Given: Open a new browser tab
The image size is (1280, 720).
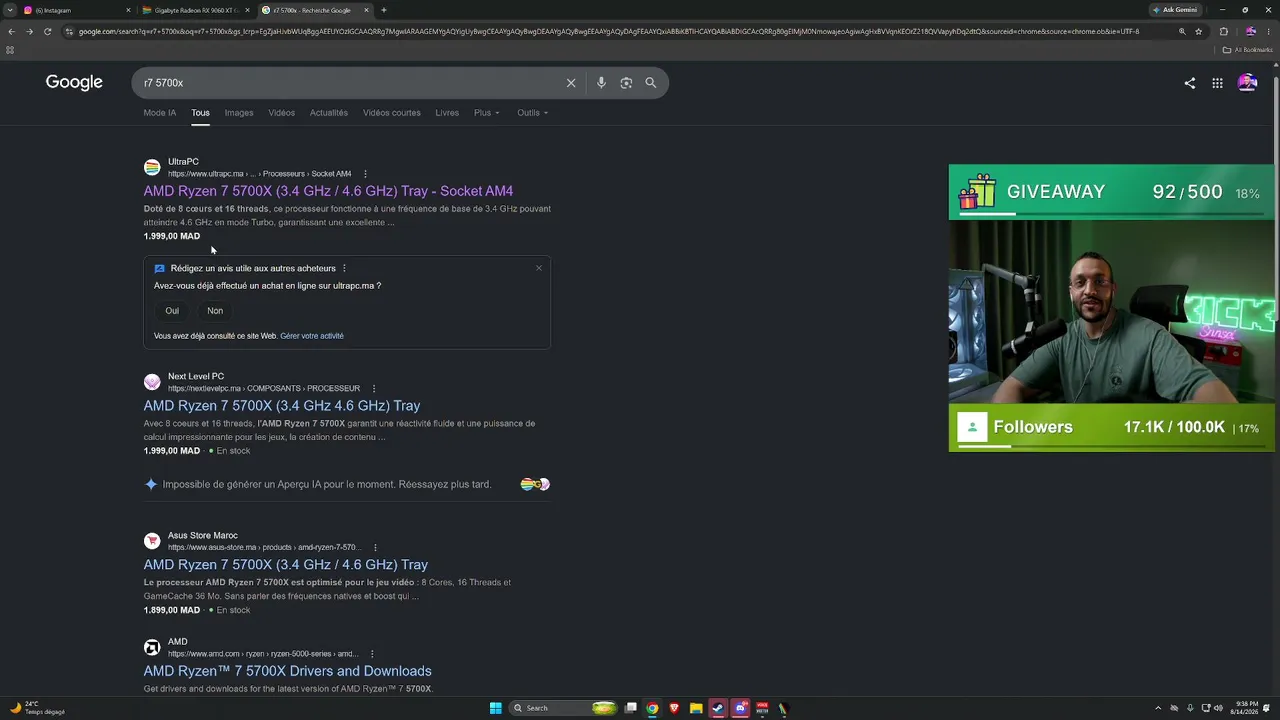Looking at the screenshot, I should tap(384, 10).
